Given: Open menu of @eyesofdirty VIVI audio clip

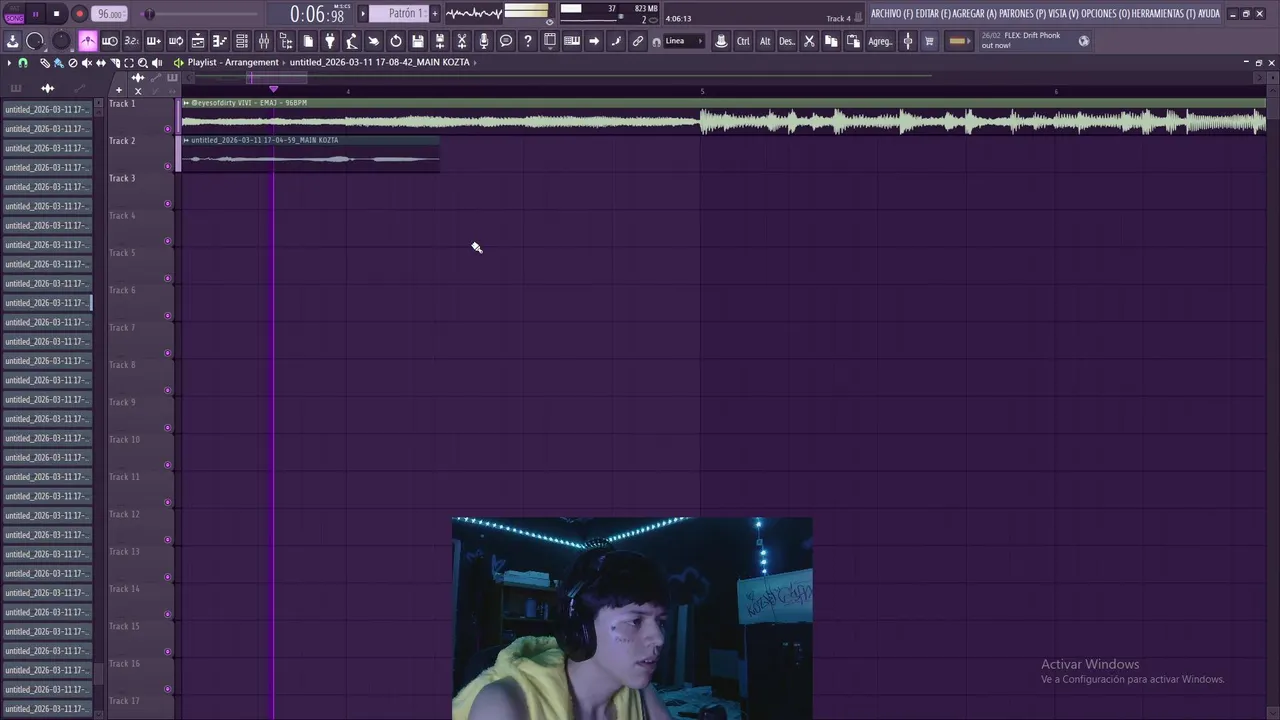Looking at the screenshot, I should (x=186, y=103).
